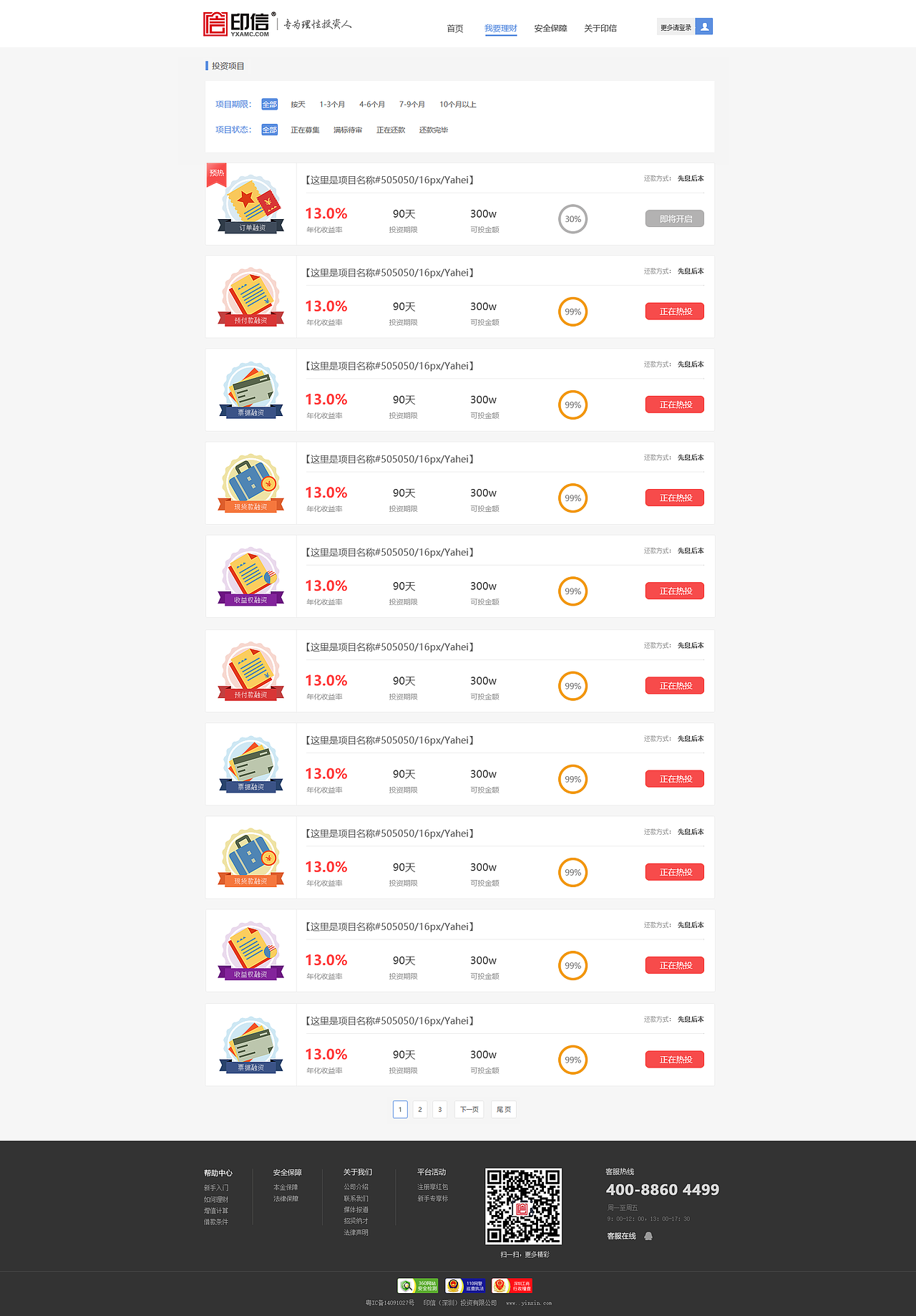
Task: Go to page 2 in pagination
Action: [420, 1109]
